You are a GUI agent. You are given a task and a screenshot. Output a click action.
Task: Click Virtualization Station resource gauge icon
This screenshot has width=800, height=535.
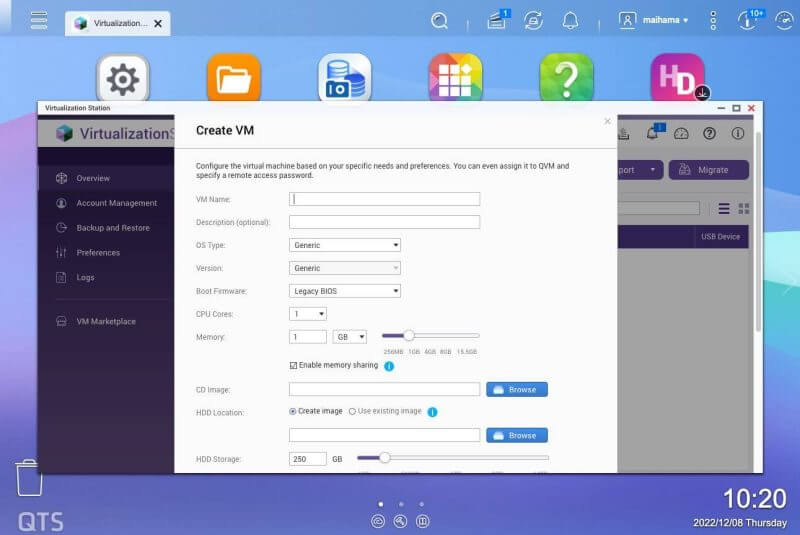[682, 134]
